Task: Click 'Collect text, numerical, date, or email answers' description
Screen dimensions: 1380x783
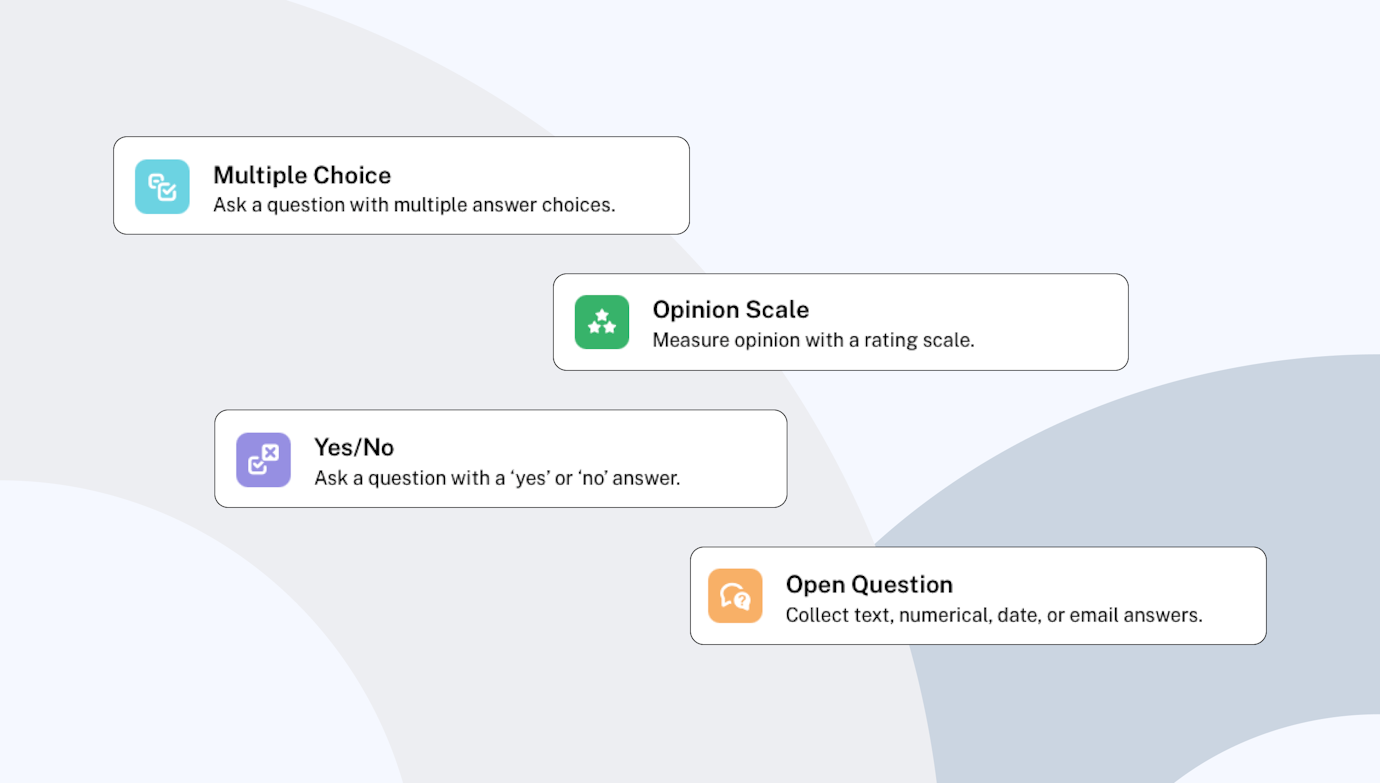Action: click(994, 615)
